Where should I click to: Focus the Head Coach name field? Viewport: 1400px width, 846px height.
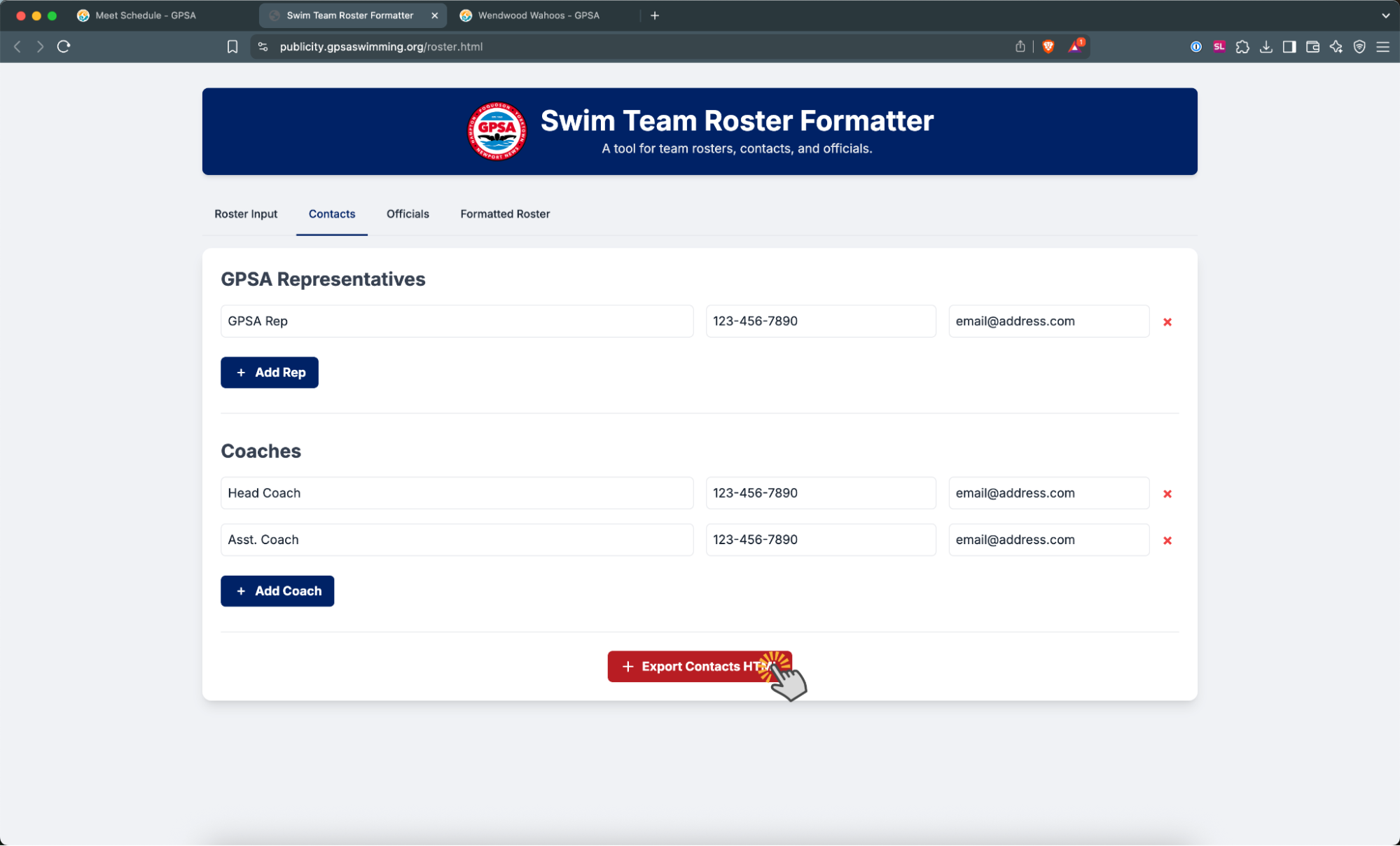coord(457,493)
